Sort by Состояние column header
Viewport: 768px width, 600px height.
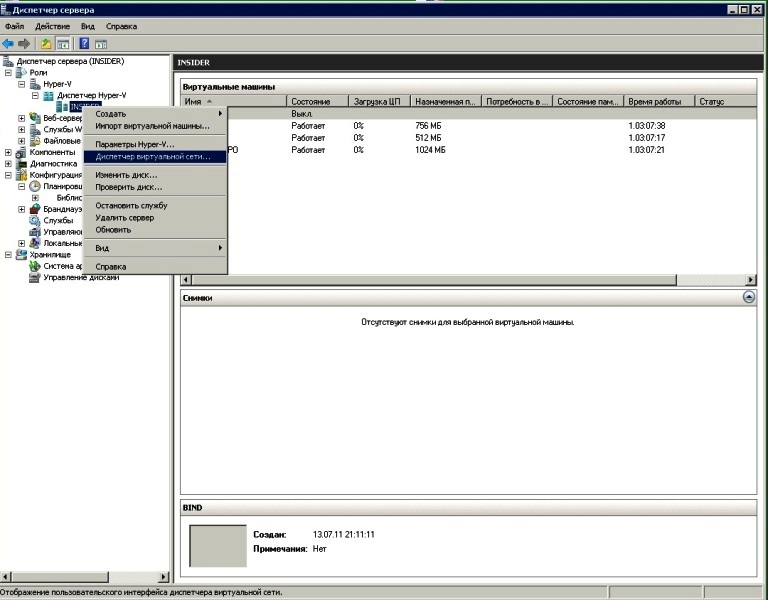click(316, 102)
